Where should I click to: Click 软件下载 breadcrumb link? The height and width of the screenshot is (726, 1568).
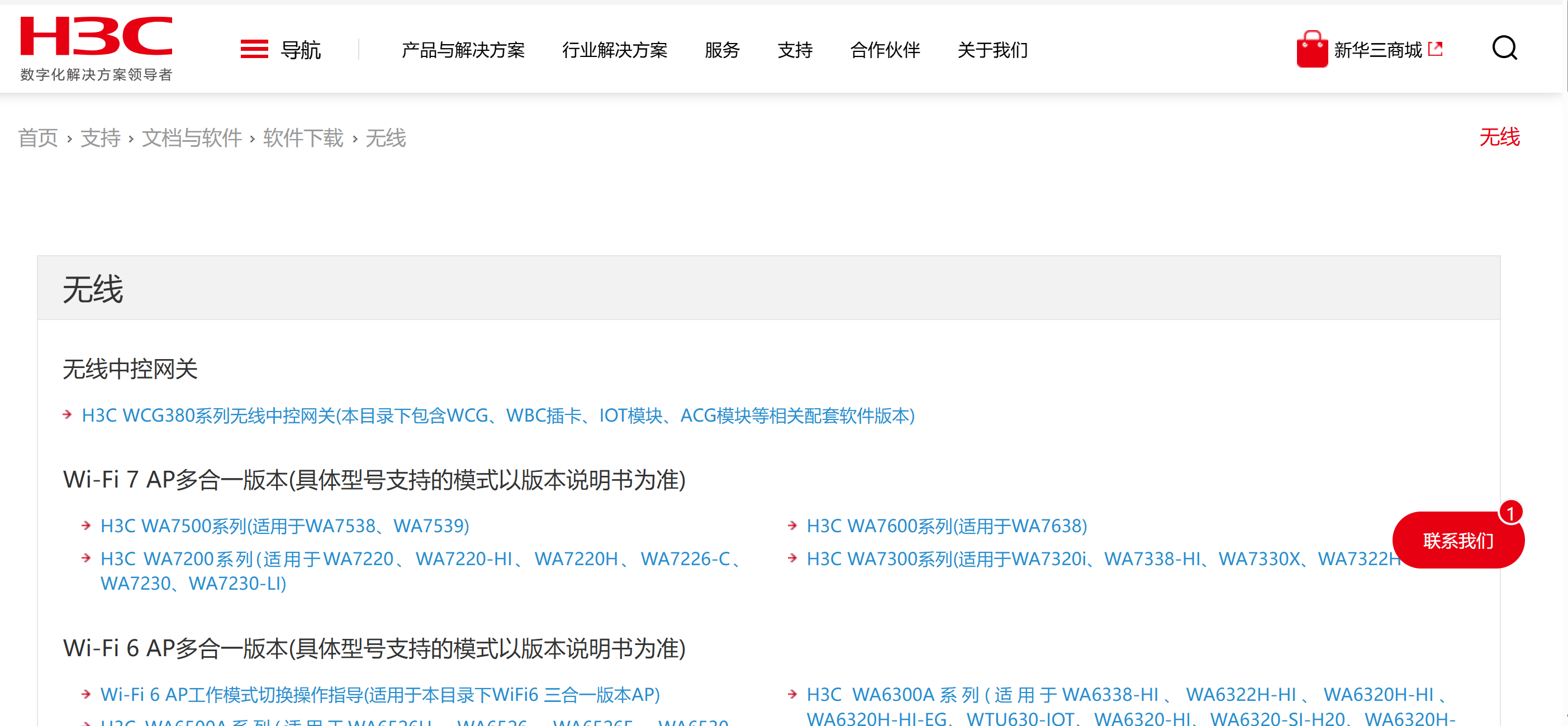tap(303, 138)
